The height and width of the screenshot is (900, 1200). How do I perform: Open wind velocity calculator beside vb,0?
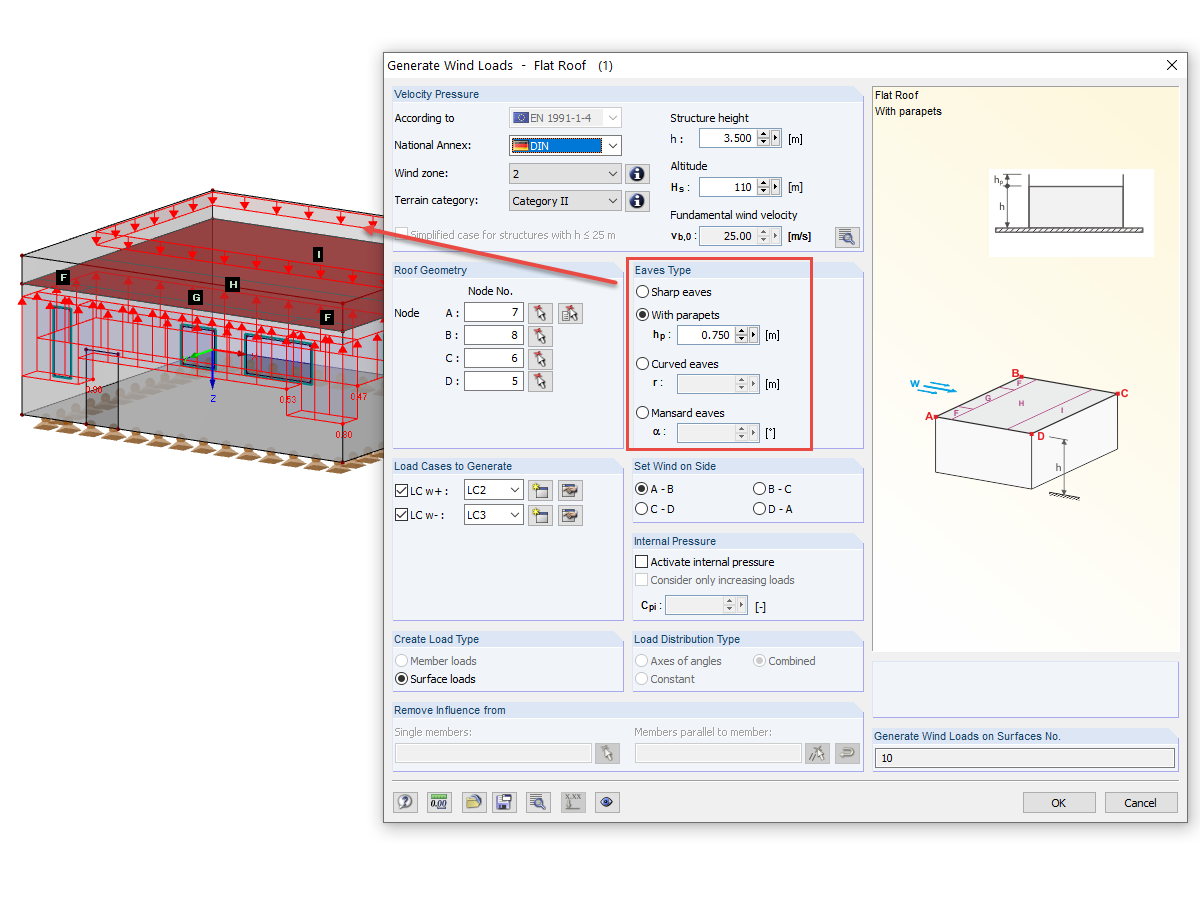pyautogui.click(x=847, y=237)
